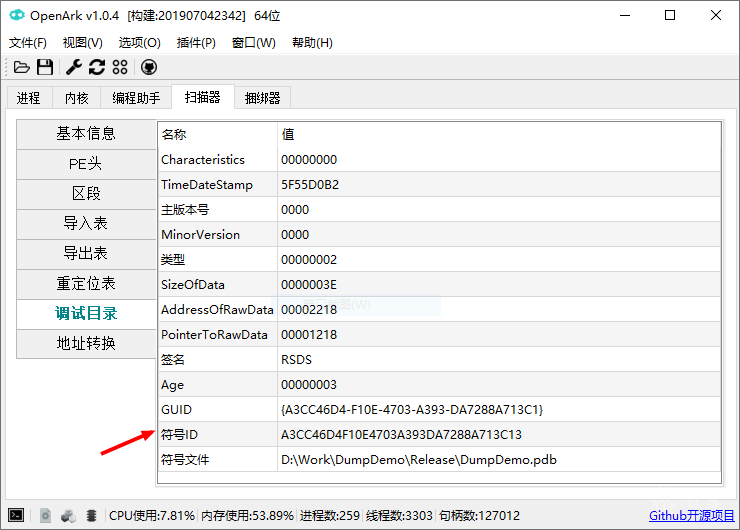Screen dimensions: 740x530
Task: Select the 调试目录 section
Action: 86,314
